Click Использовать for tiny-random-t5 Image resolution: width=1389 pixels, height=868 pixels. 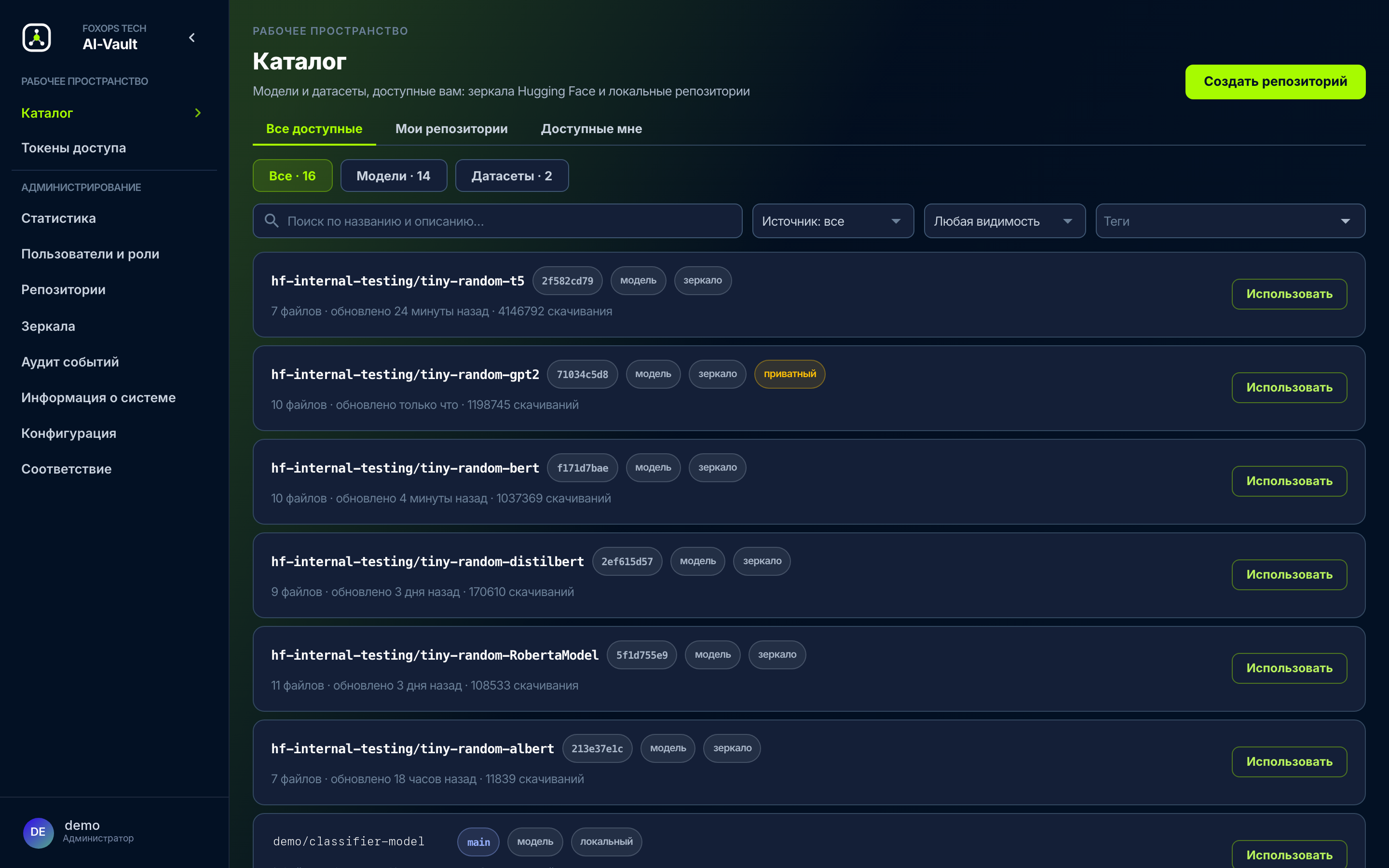pyautogui.click(x=1289, y=294)
